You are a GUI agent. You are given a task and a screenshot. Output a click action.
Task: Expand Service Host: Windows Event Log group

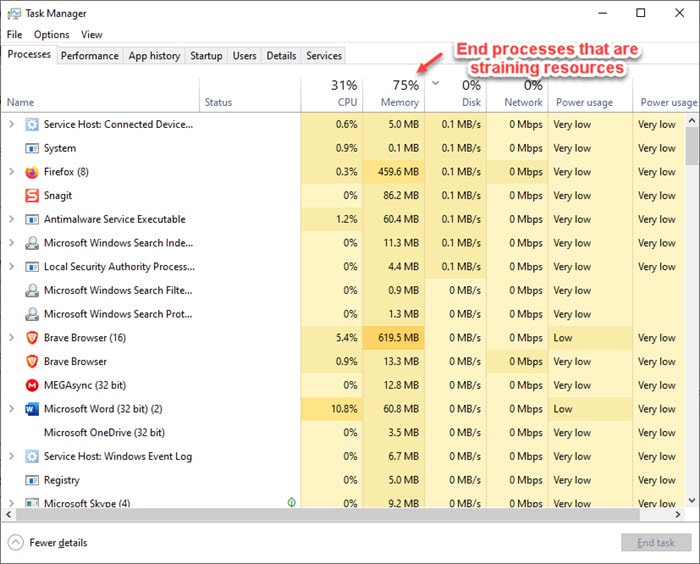coord(12,456)
